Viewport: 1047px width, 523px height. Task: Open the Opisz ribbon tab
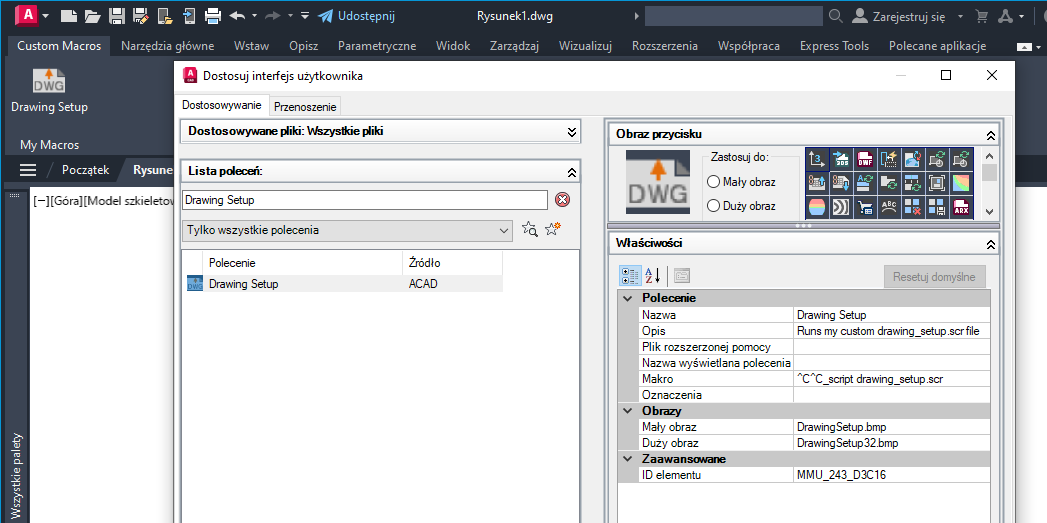point(304,46)
